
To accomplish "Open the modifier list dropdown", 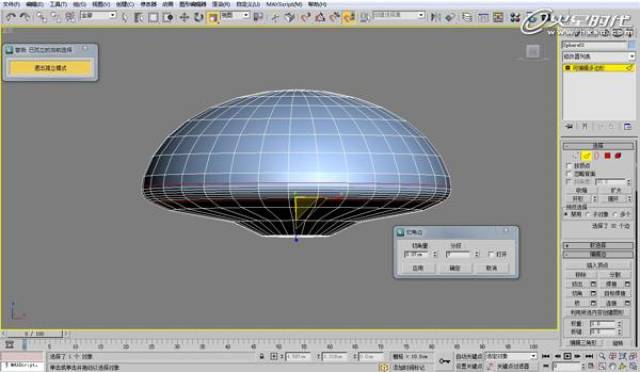I will coord(598,56).
